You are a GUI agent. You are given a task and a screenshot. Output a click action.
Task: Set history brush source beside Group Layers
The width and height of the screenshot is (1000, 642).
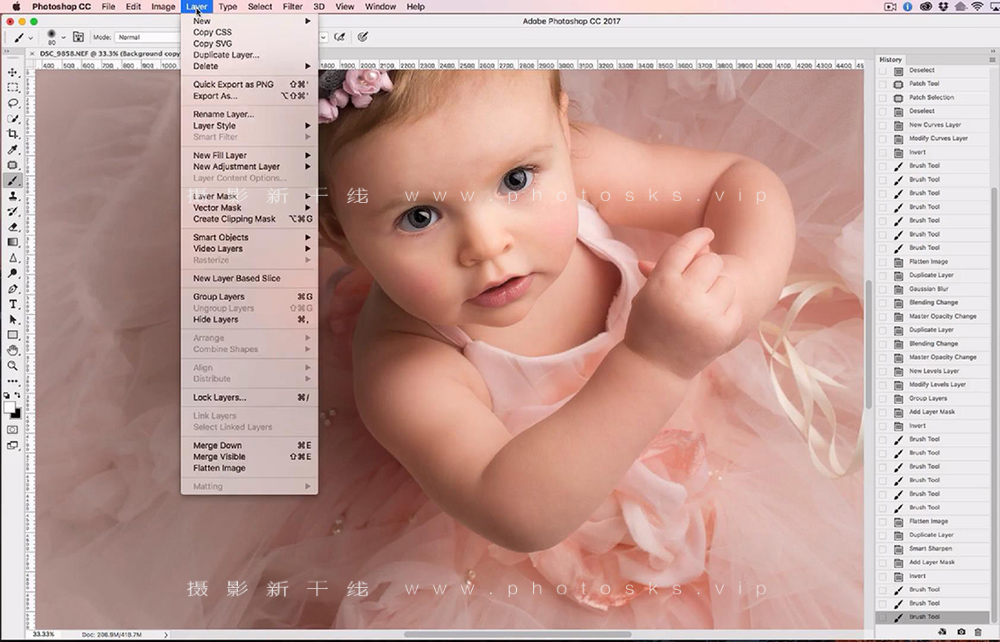pyautogui.click(x=883, y=398)
